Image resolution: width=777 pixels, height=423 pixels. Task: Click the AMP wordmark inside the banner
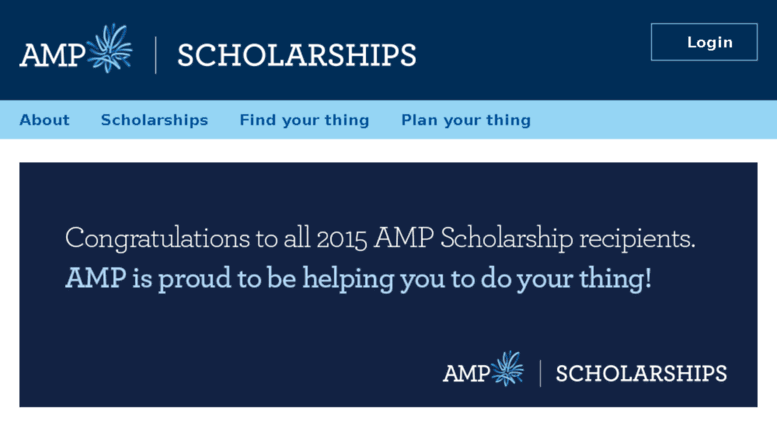(x=466, y=373)
